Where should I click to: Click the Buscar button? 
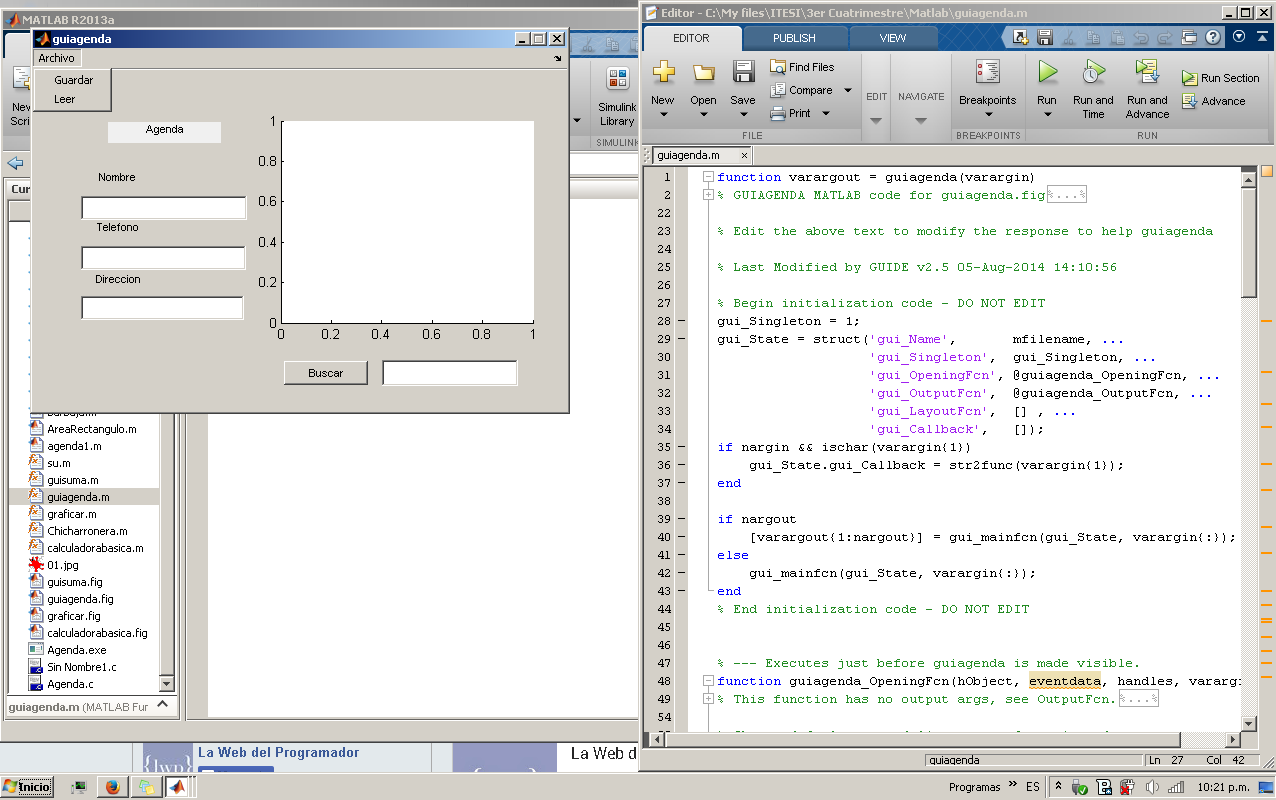click(x=325, y=373)
